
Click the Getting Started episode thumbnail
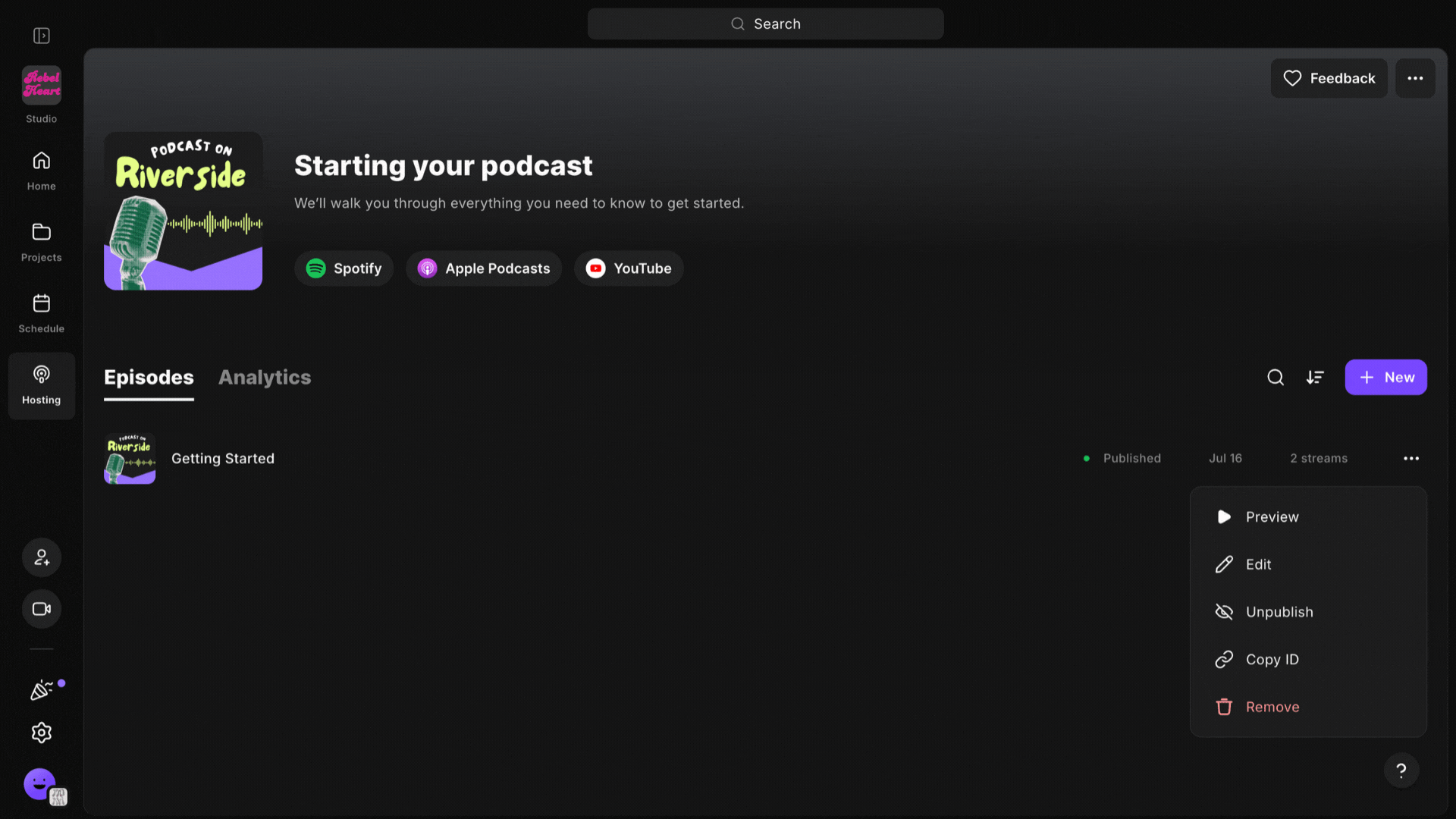tap(130, 459)
